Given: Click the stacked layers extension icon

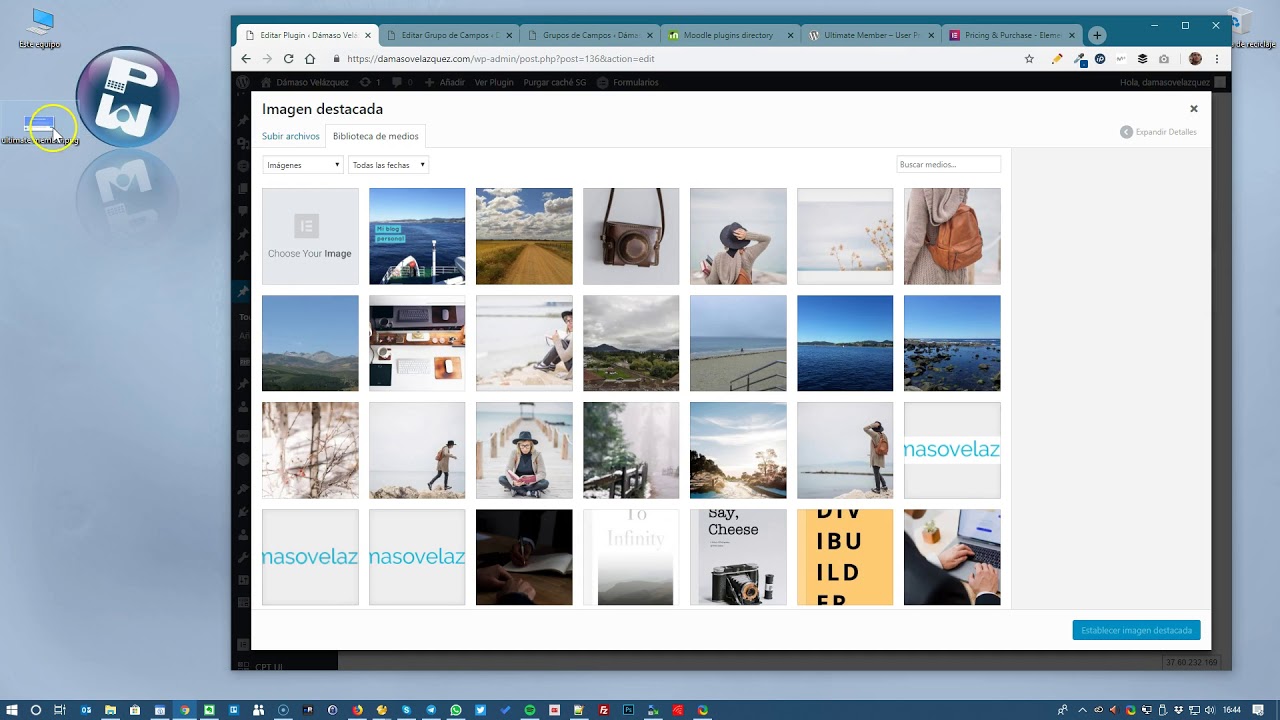Looking at the screenshot, I should point(1143,59).
